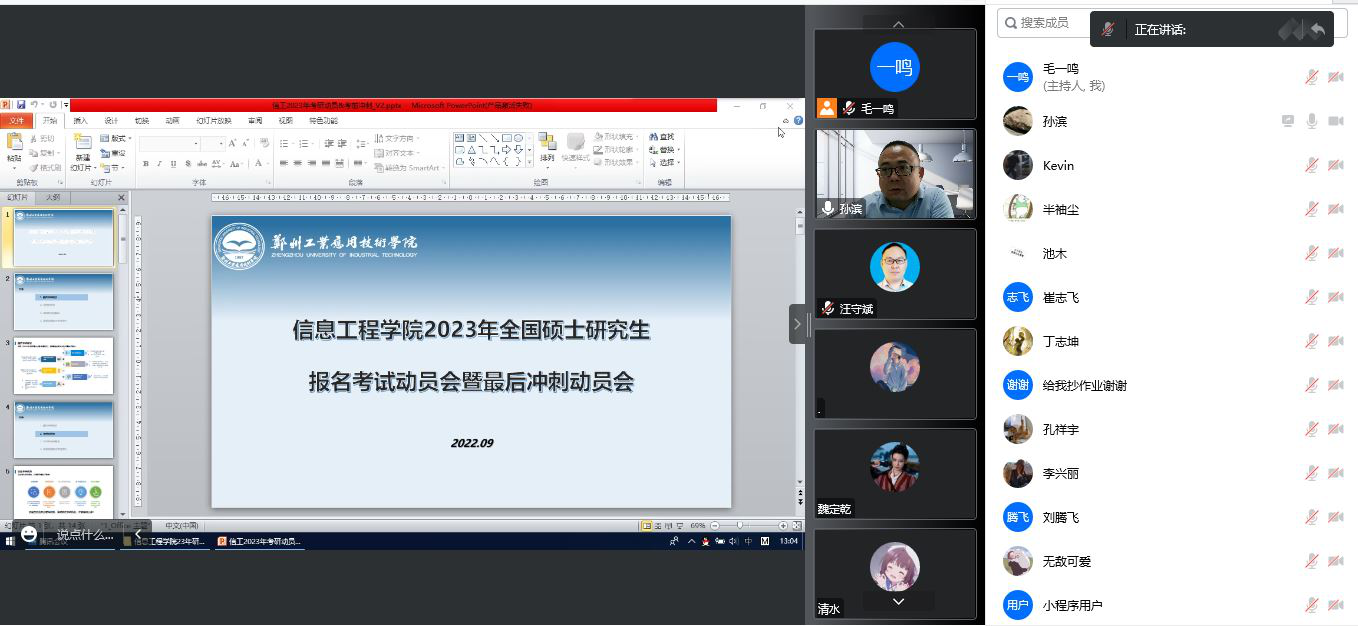1358x626 pixels.
Task: Click the return arrow in speaking bar
Action: 1317,30
